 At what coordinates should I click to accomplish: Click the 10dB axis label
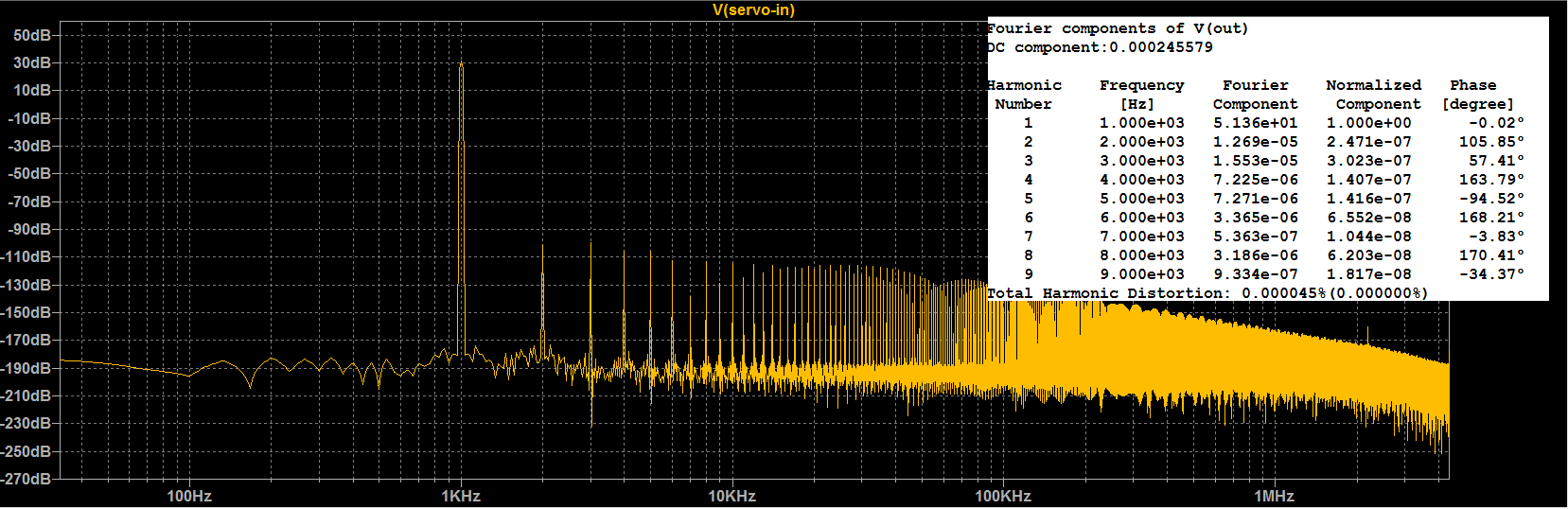(x=32, y=90)
